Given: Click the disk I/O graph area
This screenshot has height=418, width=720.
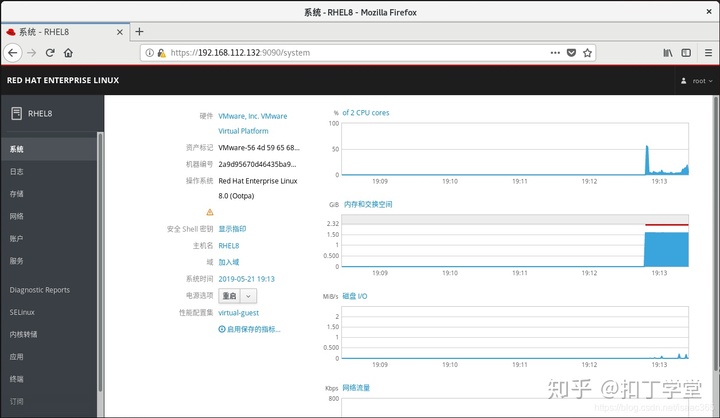Looking at the screenshot, I should (515, 333).
